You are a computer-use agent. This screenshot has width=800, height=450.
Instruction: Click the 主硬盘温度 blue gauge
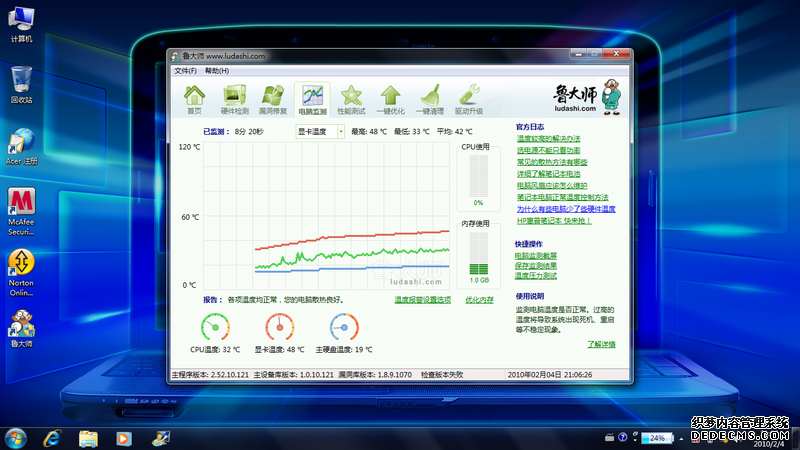pos(344,327)
